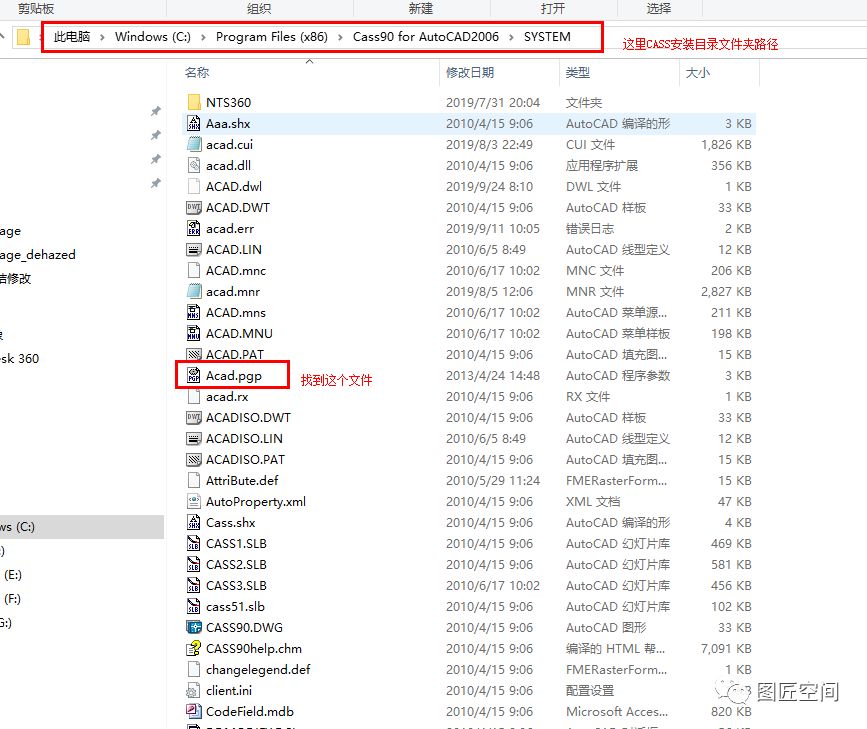The image size is (867, 729).
Task: Click the 7,091 KB size cell
Action: click(x=726, y=649)
